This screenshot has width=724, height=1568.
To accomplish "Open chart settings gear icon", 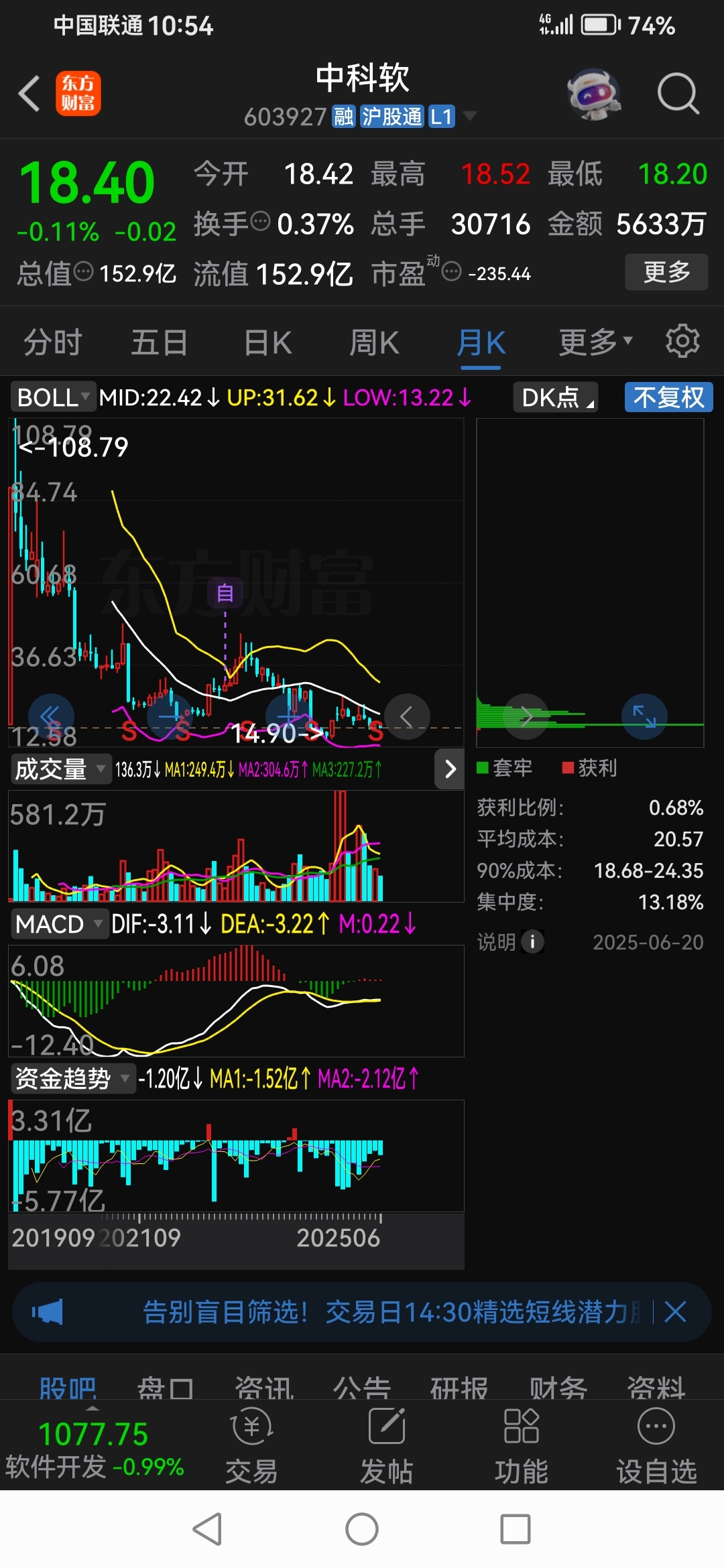I will (682, 342).
